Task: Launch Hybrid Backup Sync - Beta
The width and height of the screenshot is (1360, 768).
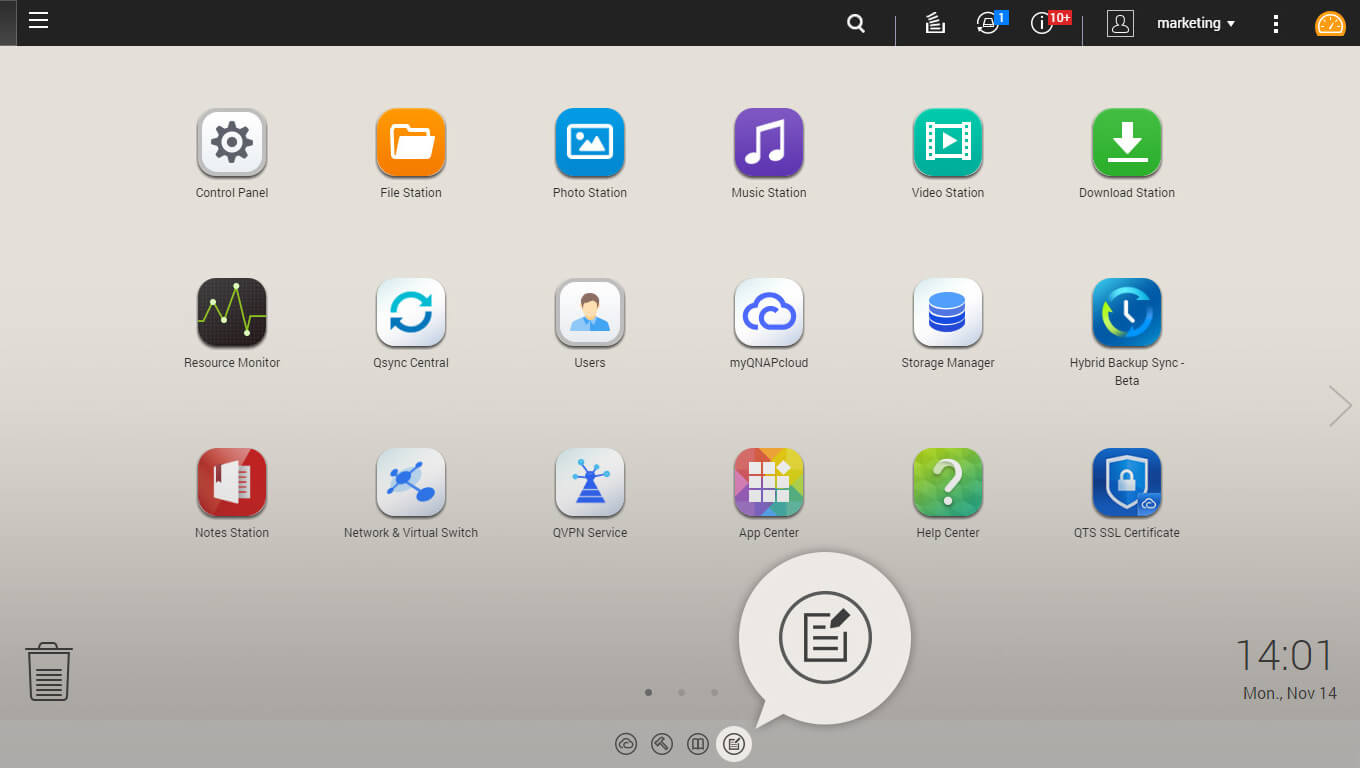Action: click(1126, 312)
